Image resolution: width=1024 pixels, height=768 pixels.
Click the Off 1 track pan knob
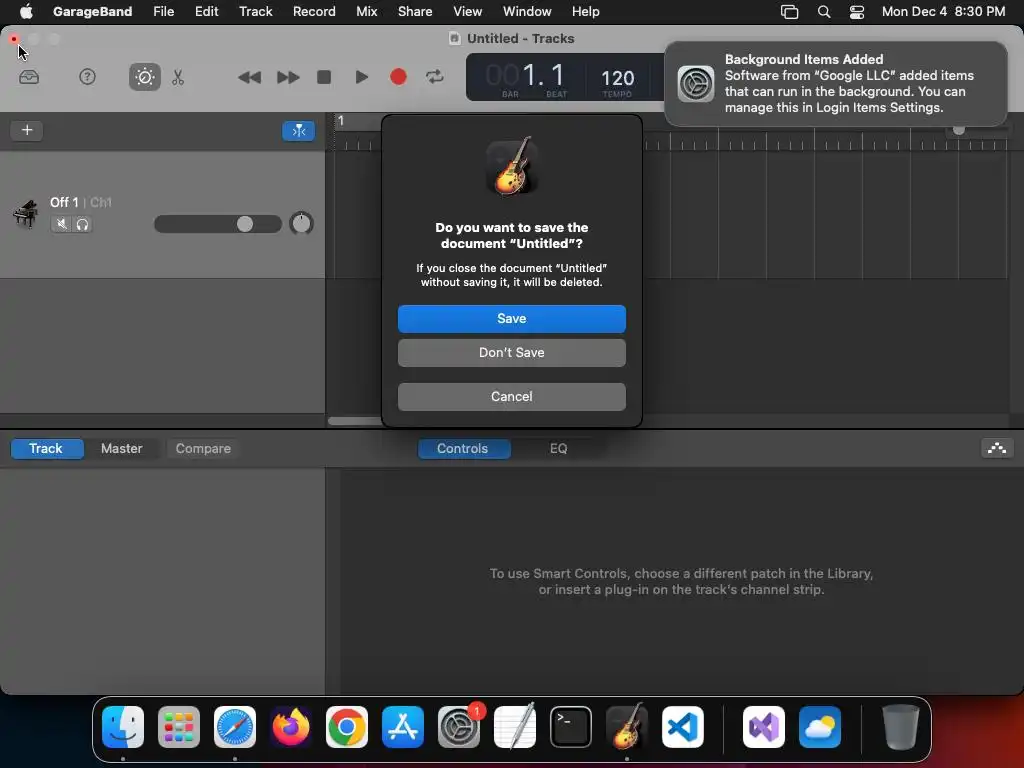(x=301, y=223)
